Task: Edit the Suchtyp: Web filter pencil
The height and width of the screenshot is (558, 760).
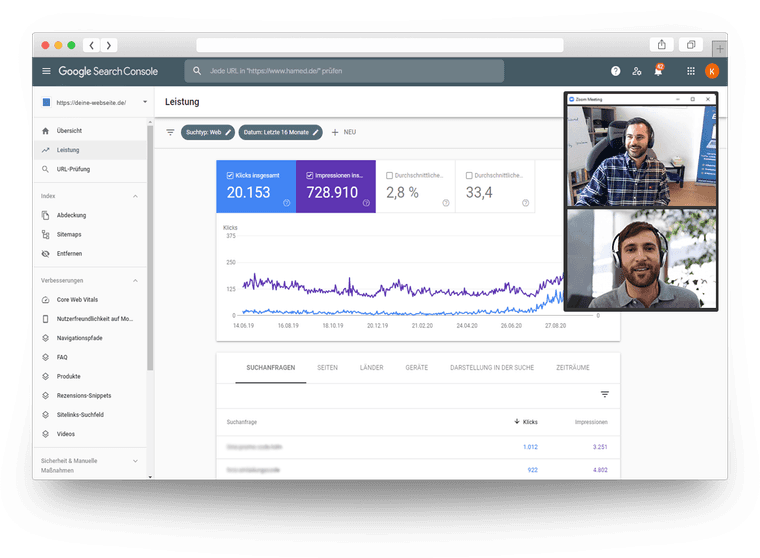Action: coord(228,132)
